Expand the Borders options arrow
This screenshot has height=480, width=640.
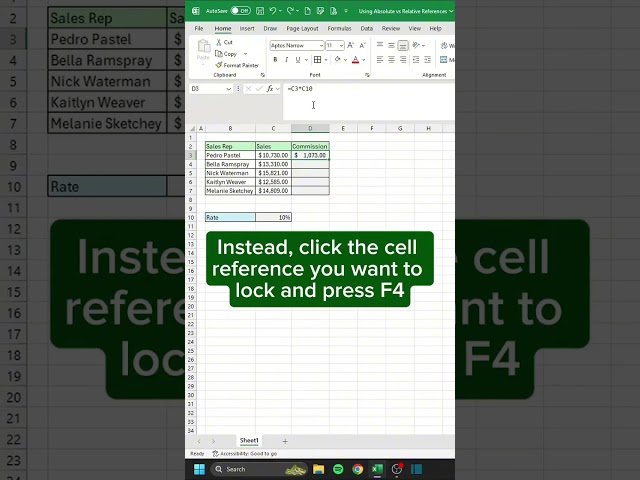pos(326,60)
